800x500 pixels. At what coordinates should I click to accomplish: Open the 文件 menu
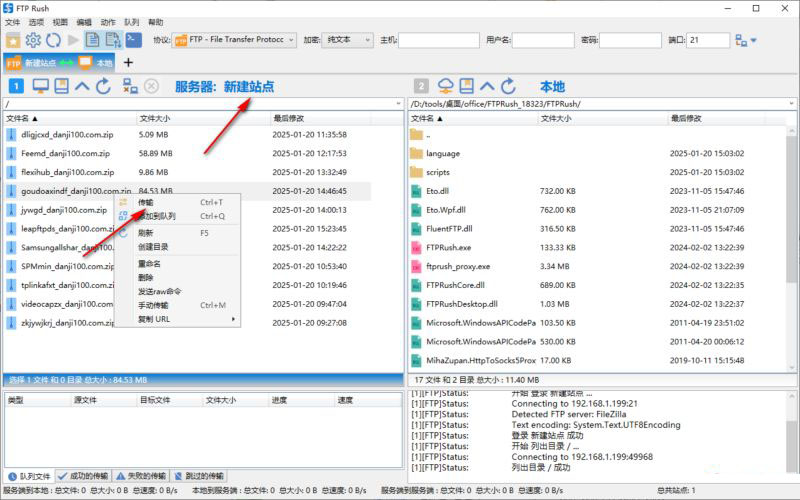pyautogui.click(x=12, y=22)
